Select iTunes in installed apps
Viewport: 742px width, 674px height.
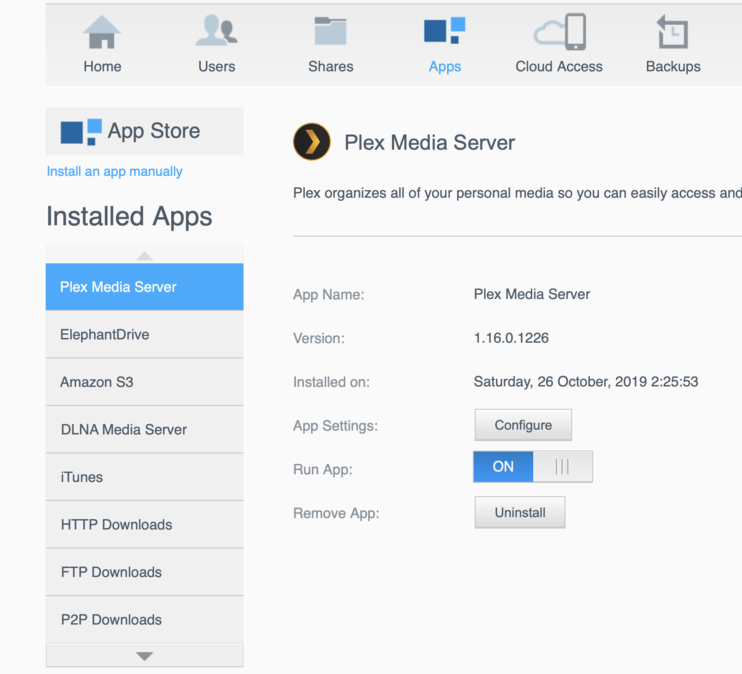coord(144,477)
